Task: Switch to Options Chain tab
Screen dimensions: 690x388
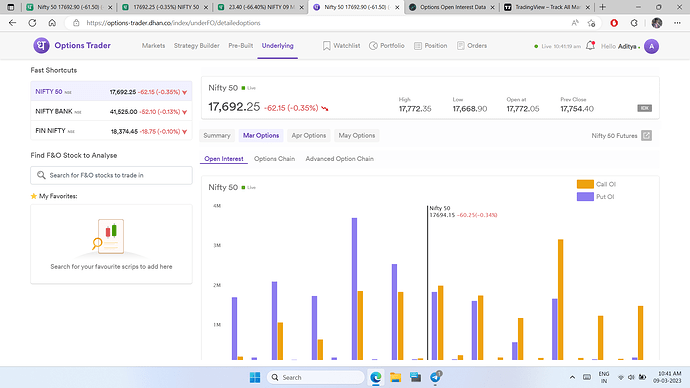Action: tap(274, 159)
